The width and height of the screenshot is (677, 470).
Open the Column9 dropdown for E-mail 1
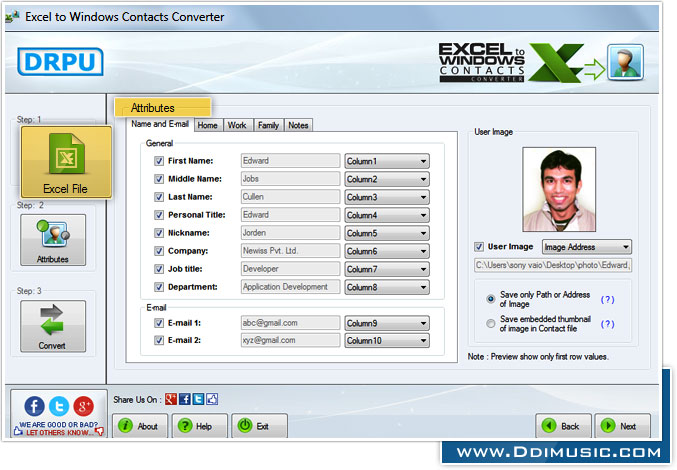(387, 323)
